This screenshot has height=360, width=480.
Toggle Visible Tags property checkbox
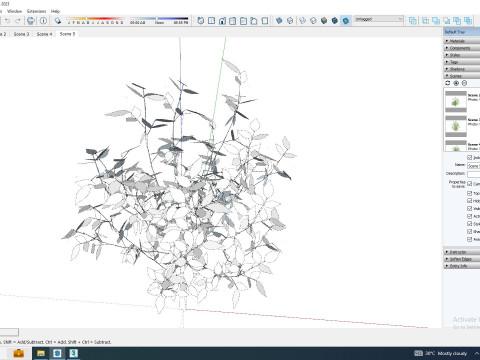[x=470, y=209]
